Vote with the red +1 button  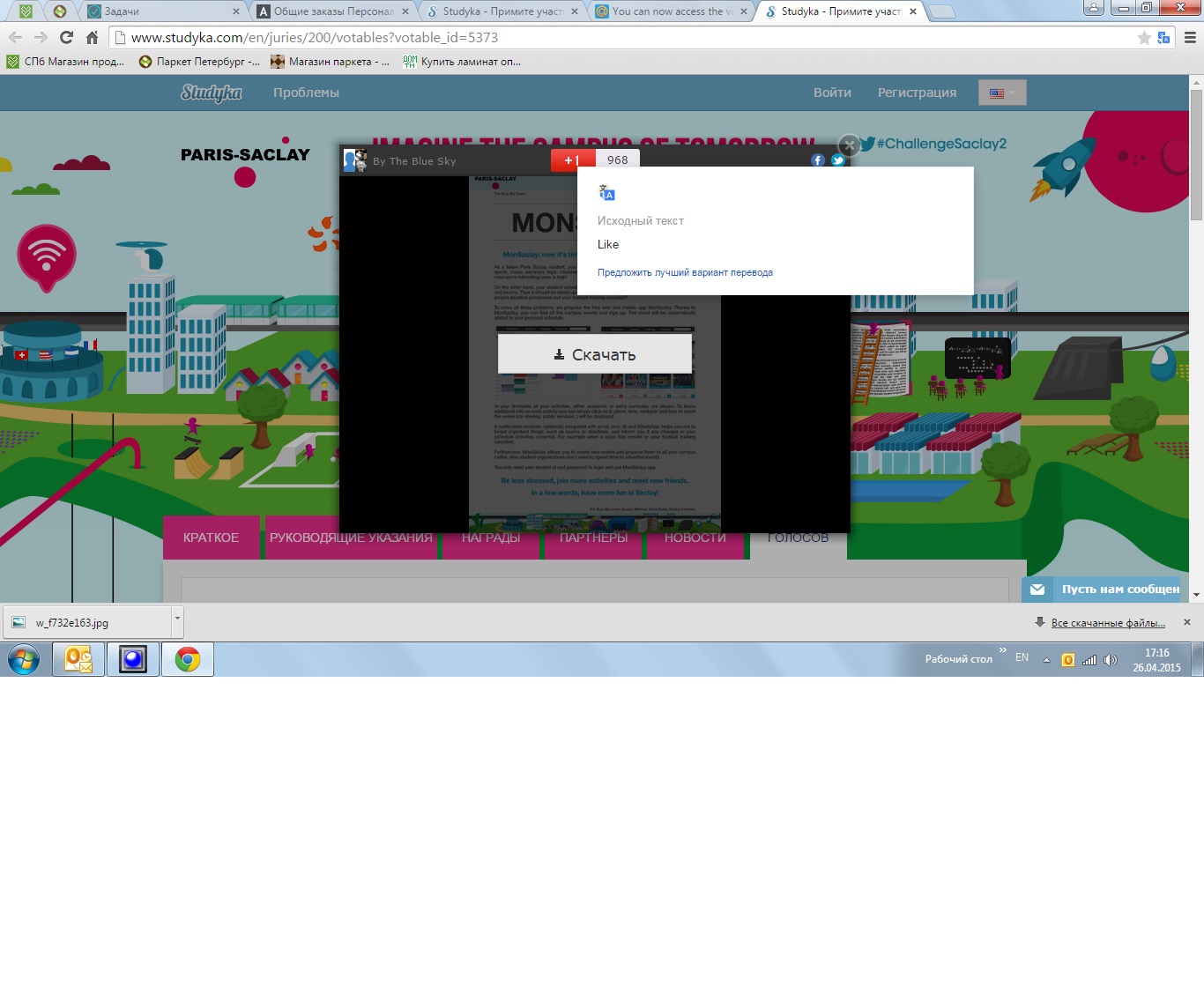[573, 159]
